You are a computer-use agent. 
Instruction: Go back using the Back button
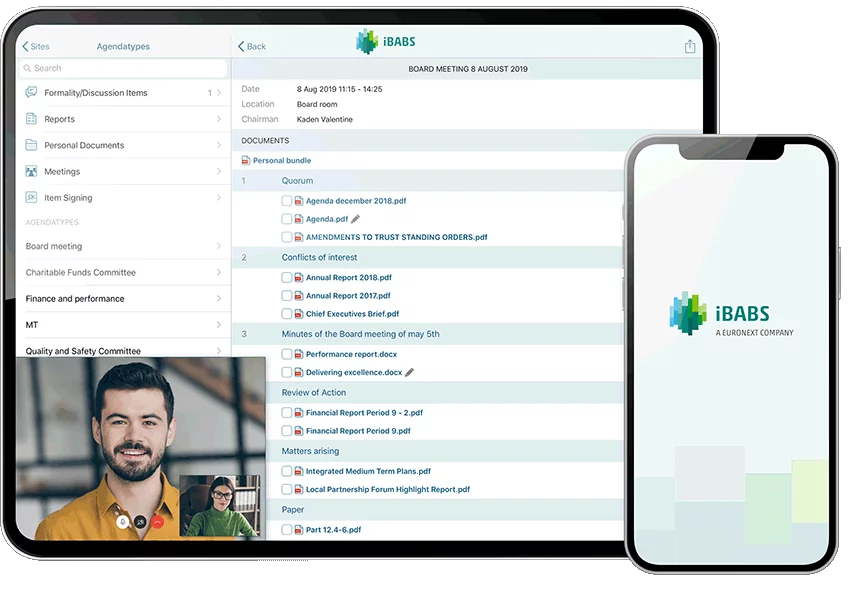(x=250, y=46)
